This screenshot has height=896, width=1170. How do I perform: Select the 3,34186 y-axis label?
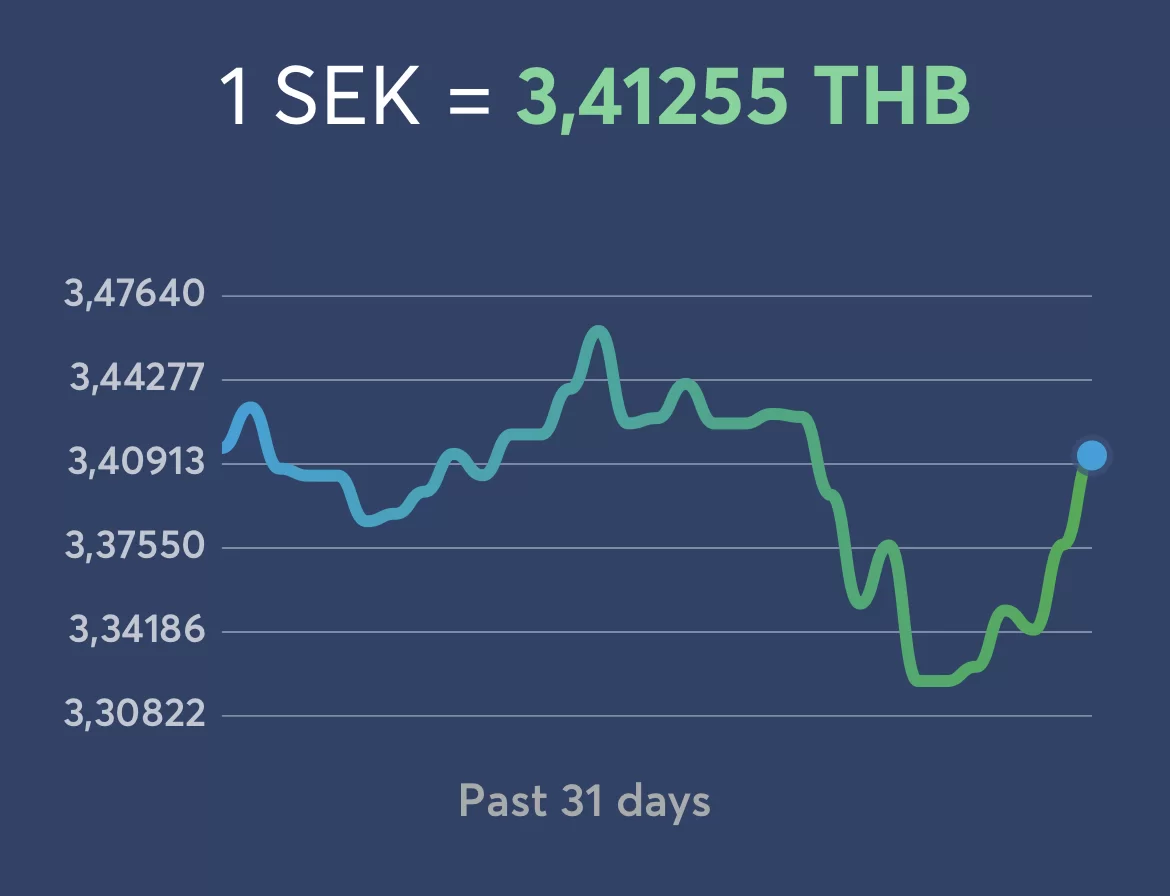point(136,631)
